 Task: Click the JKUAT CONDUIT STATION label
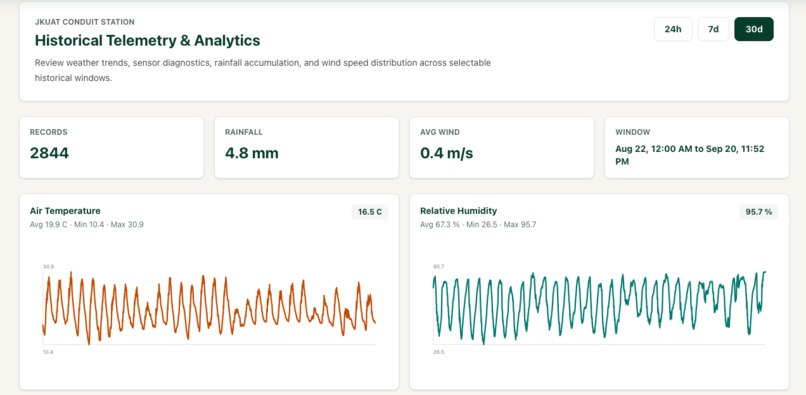(85, 22)
